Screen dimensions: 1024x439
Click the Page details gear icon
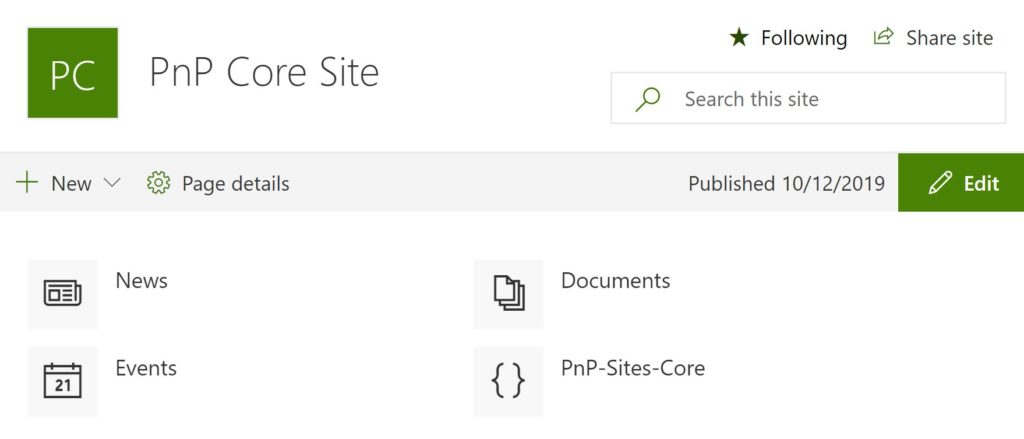pyautogui.click(x=158, y=183)
